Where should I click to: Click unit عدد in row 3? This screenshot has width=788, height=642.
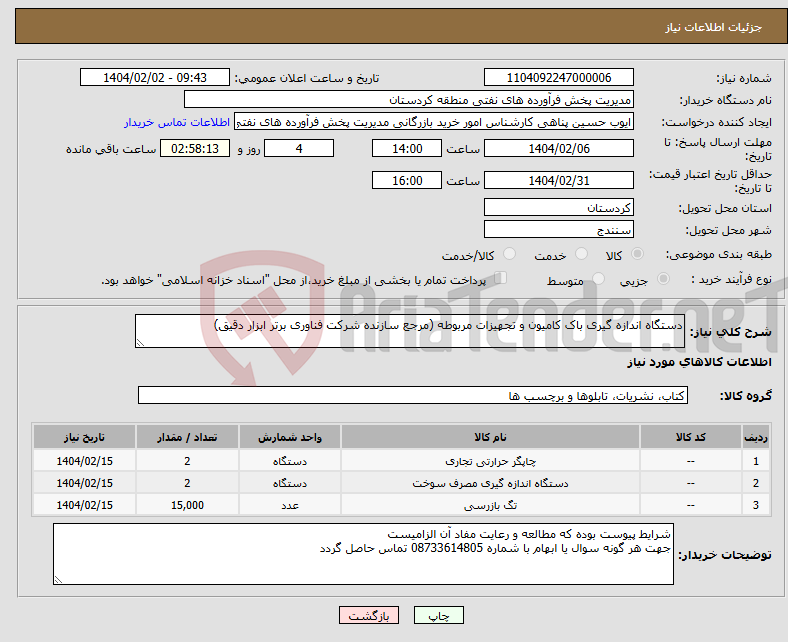pyautogui.click(x=290, y=505)
